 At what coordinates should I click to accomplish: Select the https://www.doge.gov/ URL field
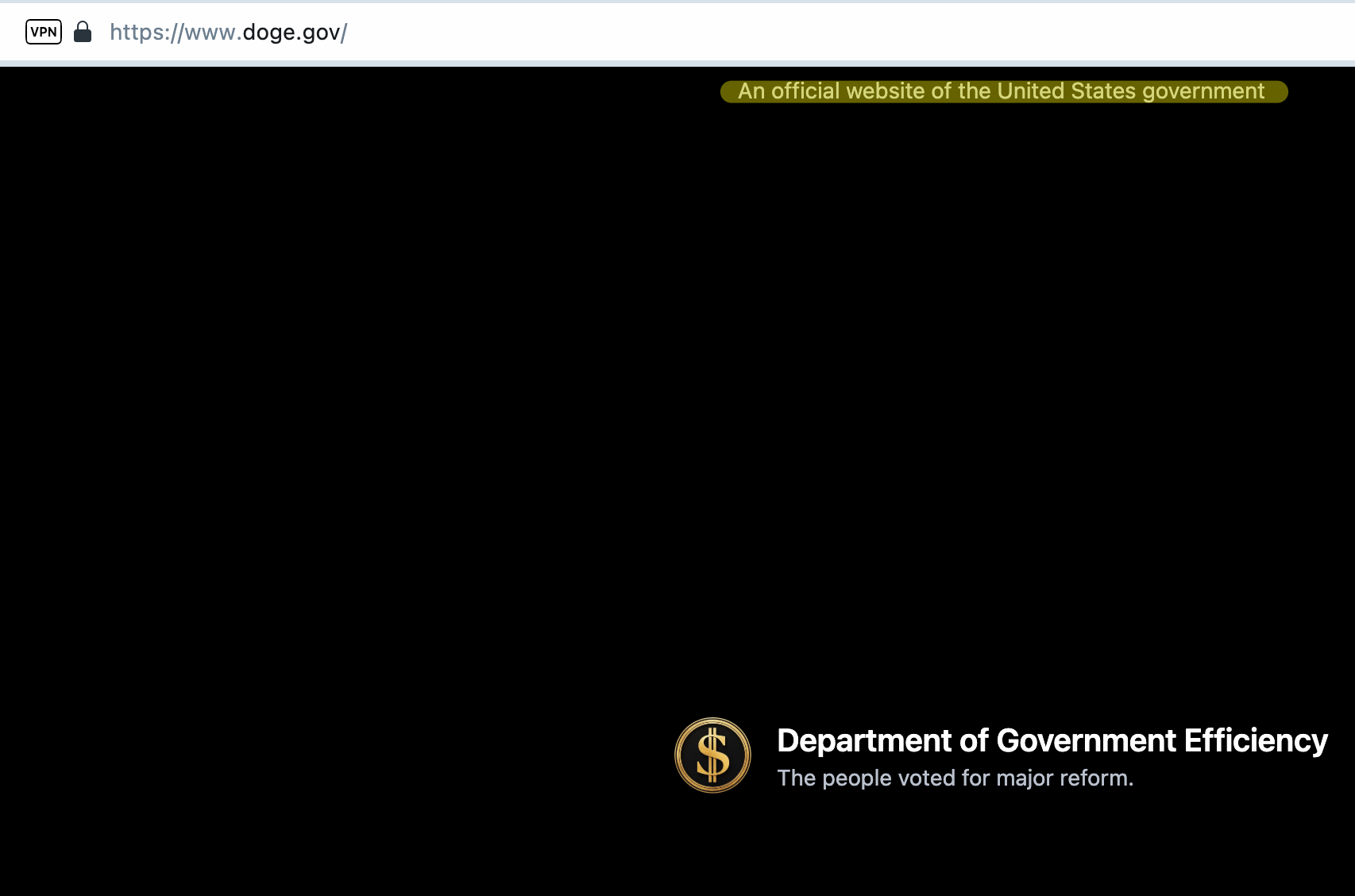coord(229,32)
